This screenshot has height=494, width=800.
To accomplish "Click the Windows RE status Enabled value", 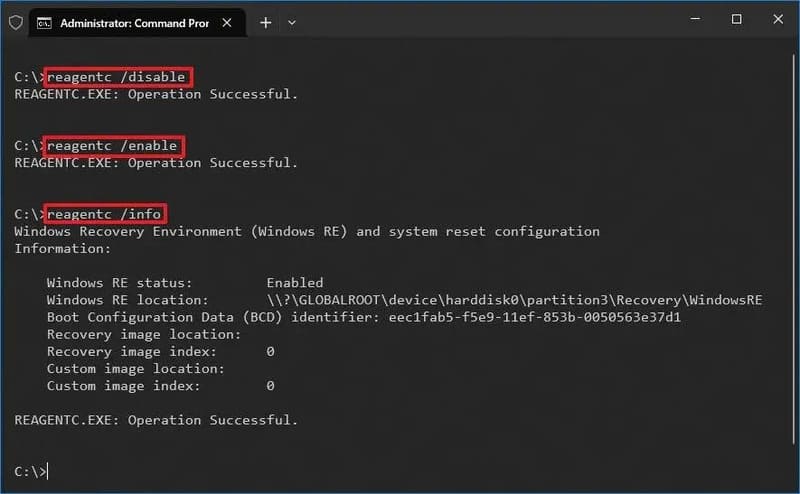I will click(294, 283).
